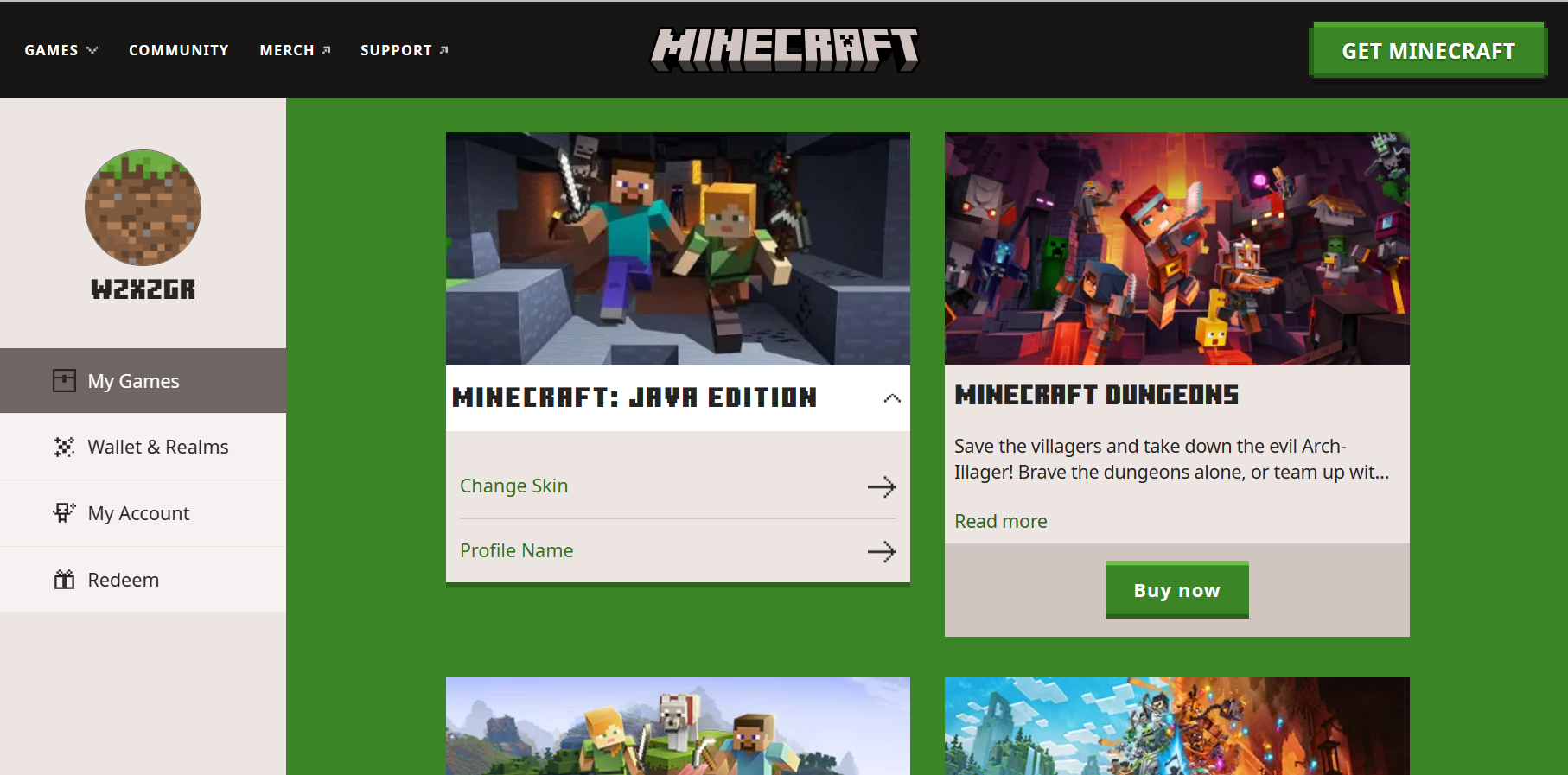Click the Minecraft: Java Edition title
Screen dimensions: 1568x775
[634, 397]
